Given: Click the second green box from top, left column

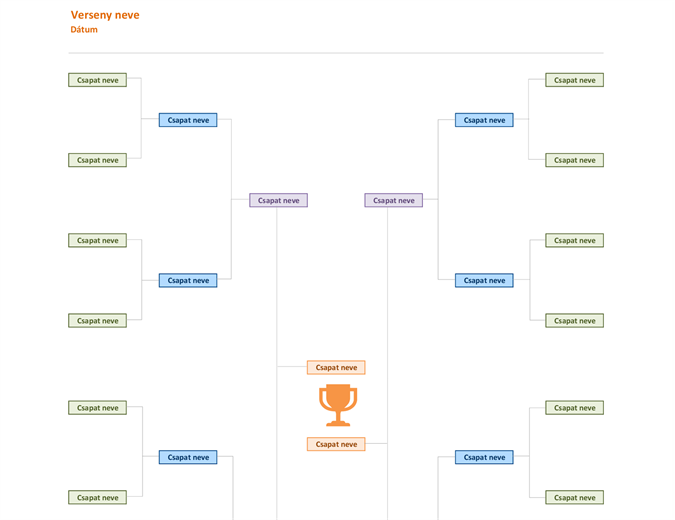Looking at the screenshot, I should point(97,160).
